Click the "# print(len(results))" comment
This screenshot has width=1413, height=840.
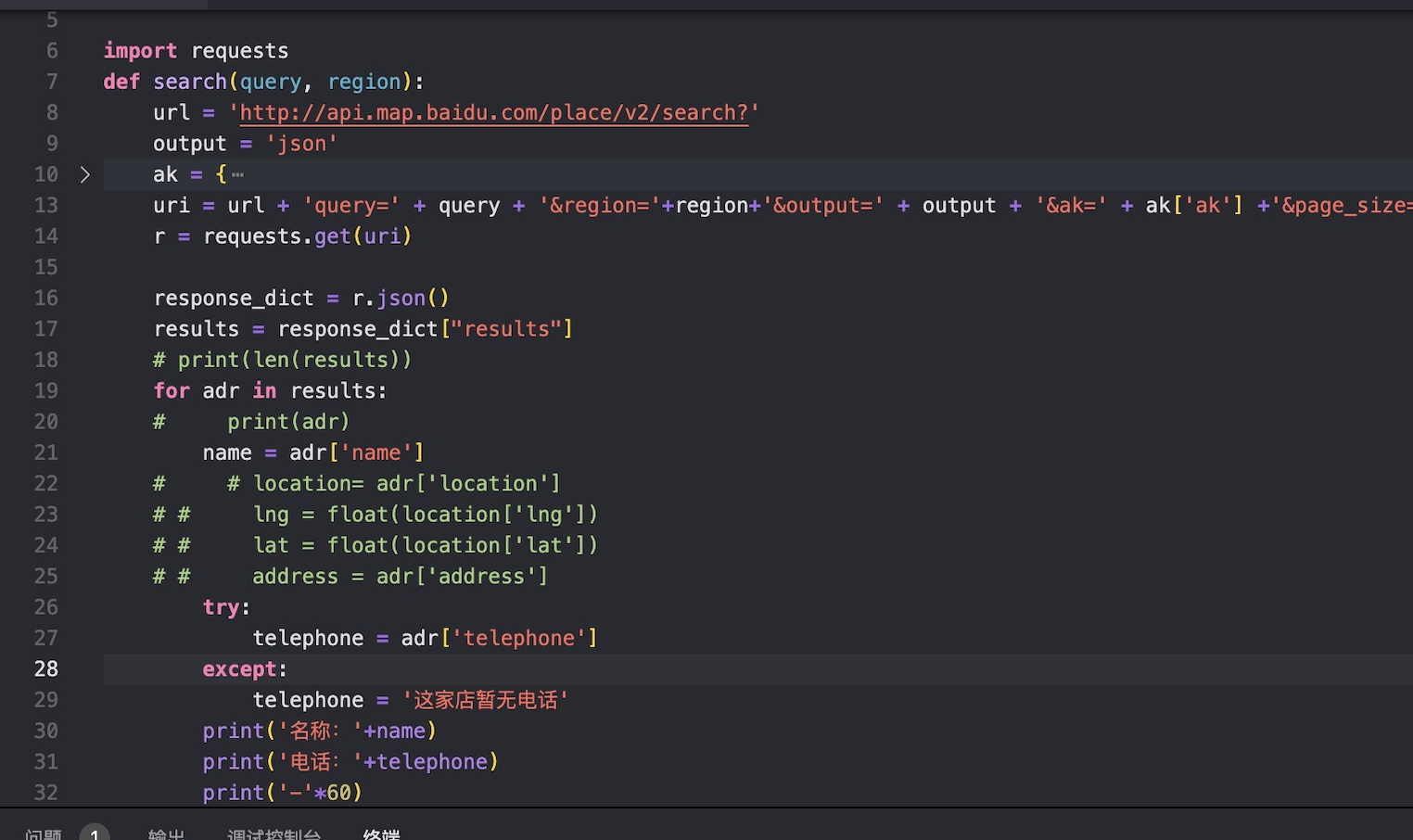(x=283, y=360)
